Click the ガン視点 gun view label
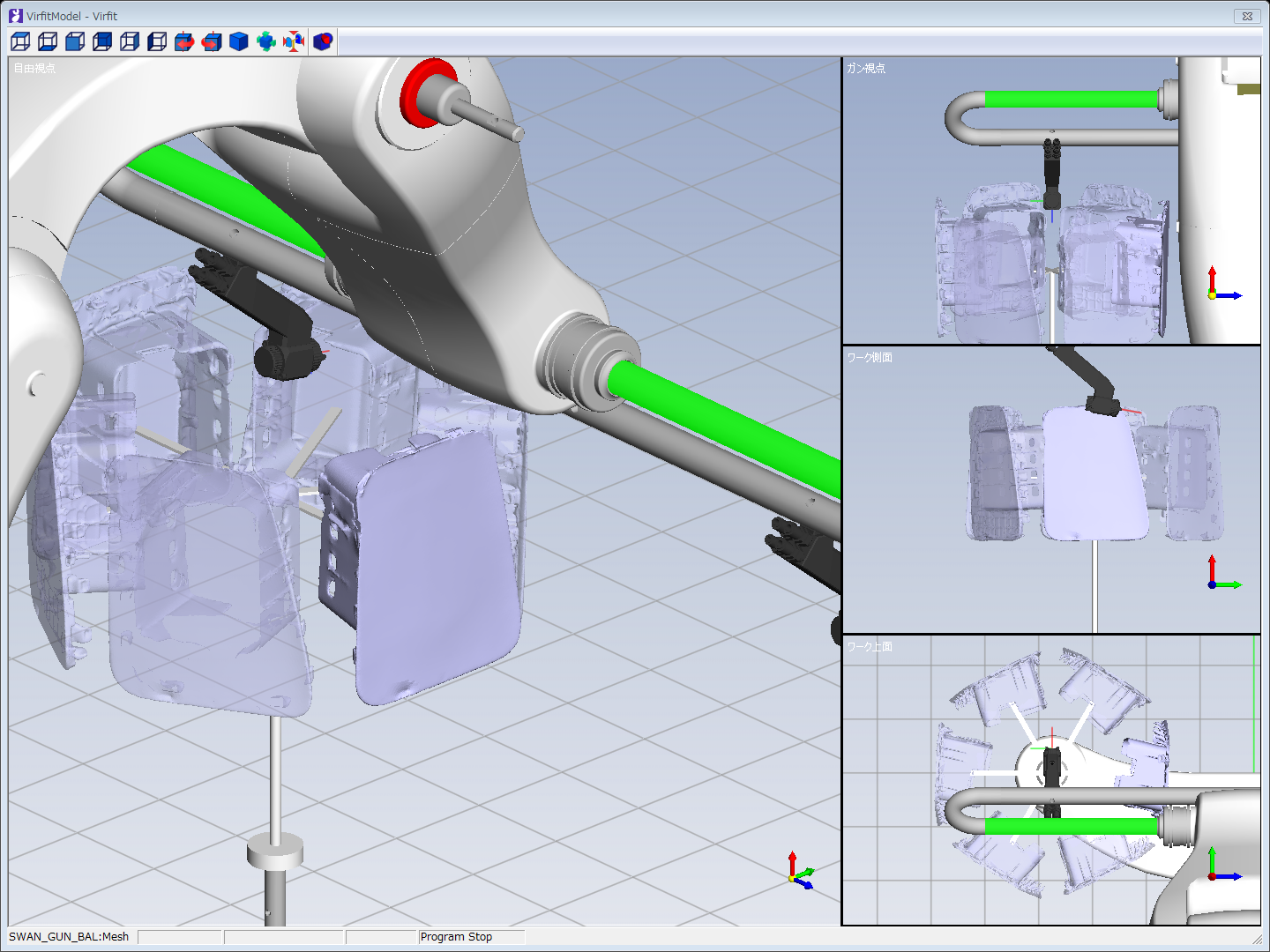The width and height of the screenshot is (1270, 952). coord(866,68)
